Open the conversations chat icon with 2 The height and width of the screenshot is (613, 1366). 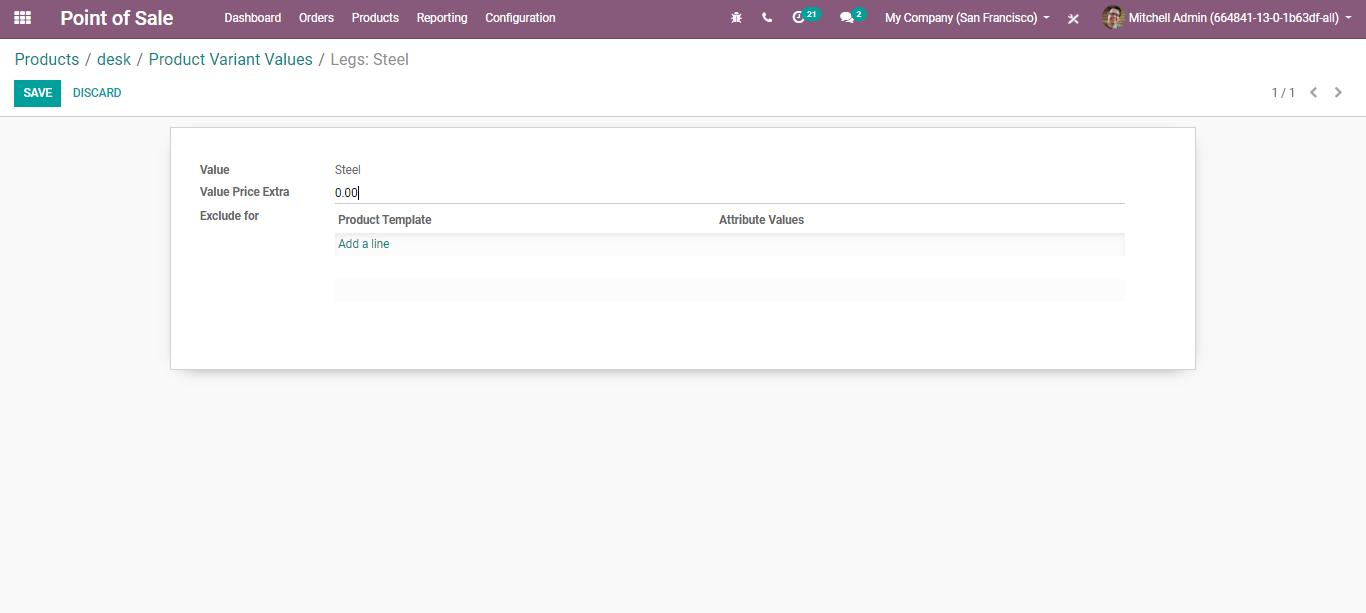[x=852, y=17]
